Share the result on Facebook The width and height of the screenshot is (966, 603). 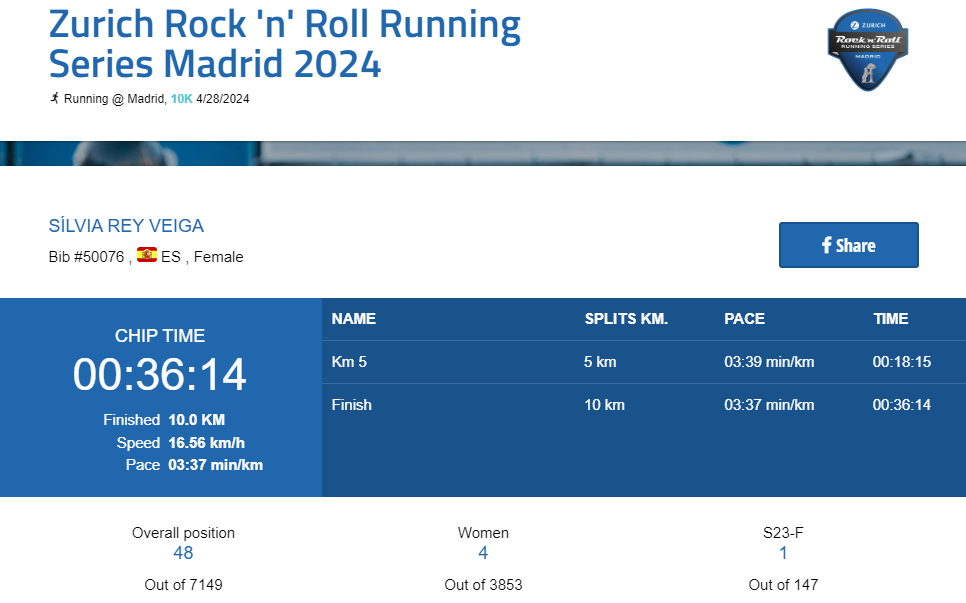pyautogui.click(x=848, y=245)
